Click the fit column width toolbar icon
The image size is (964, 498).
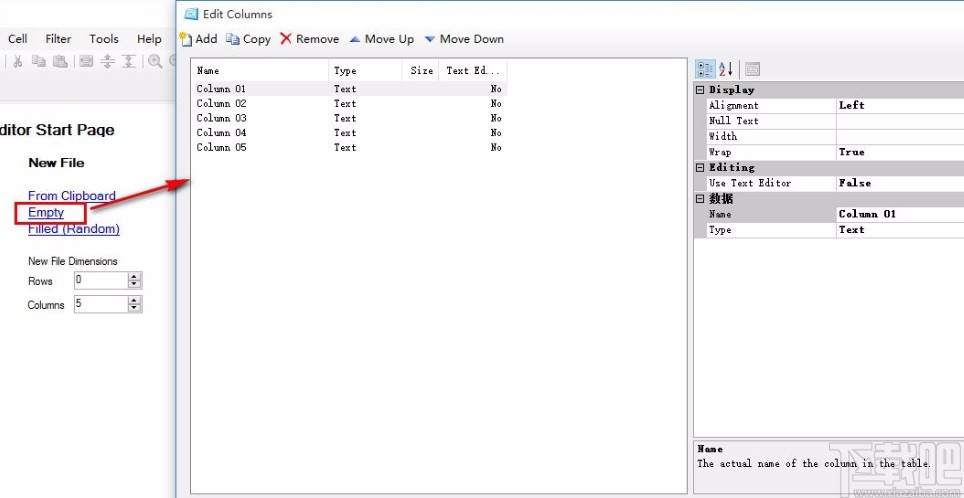[x=87, y=61]
